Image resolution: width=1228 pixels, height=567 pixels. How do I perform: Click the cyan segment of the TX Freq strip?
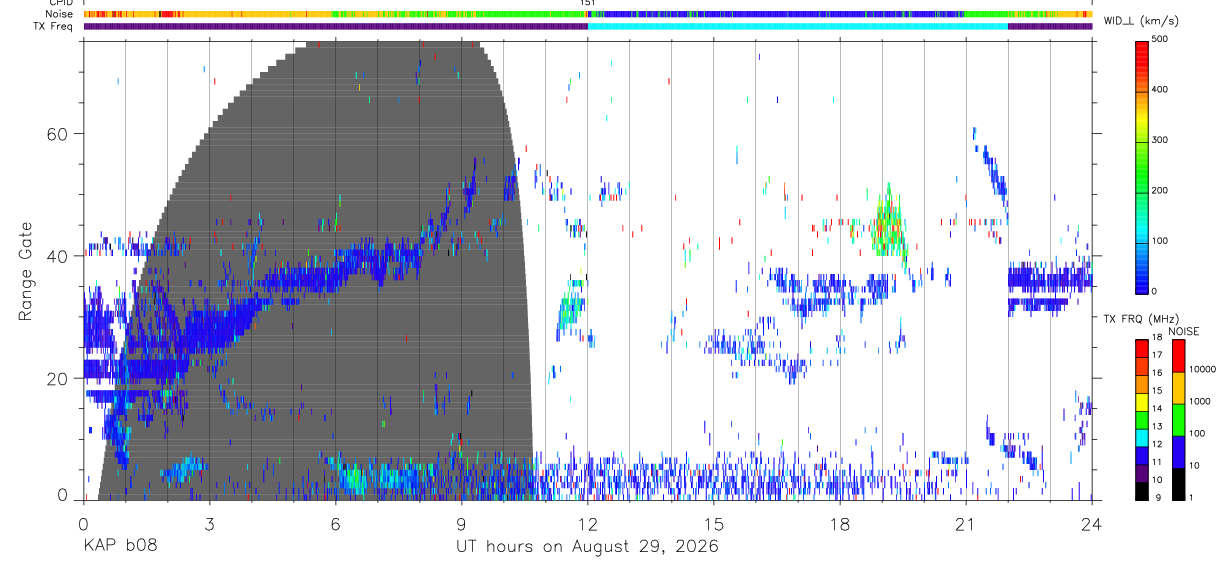[x=797, y=26]
